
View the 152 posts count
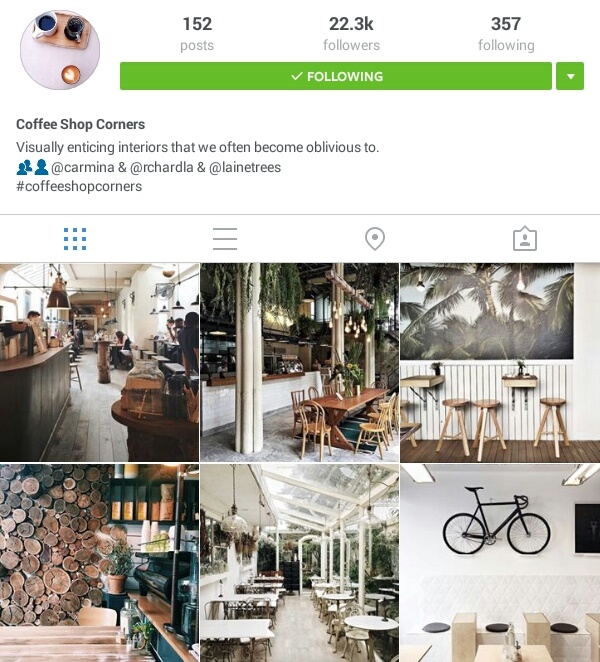(x=197, y=34)
